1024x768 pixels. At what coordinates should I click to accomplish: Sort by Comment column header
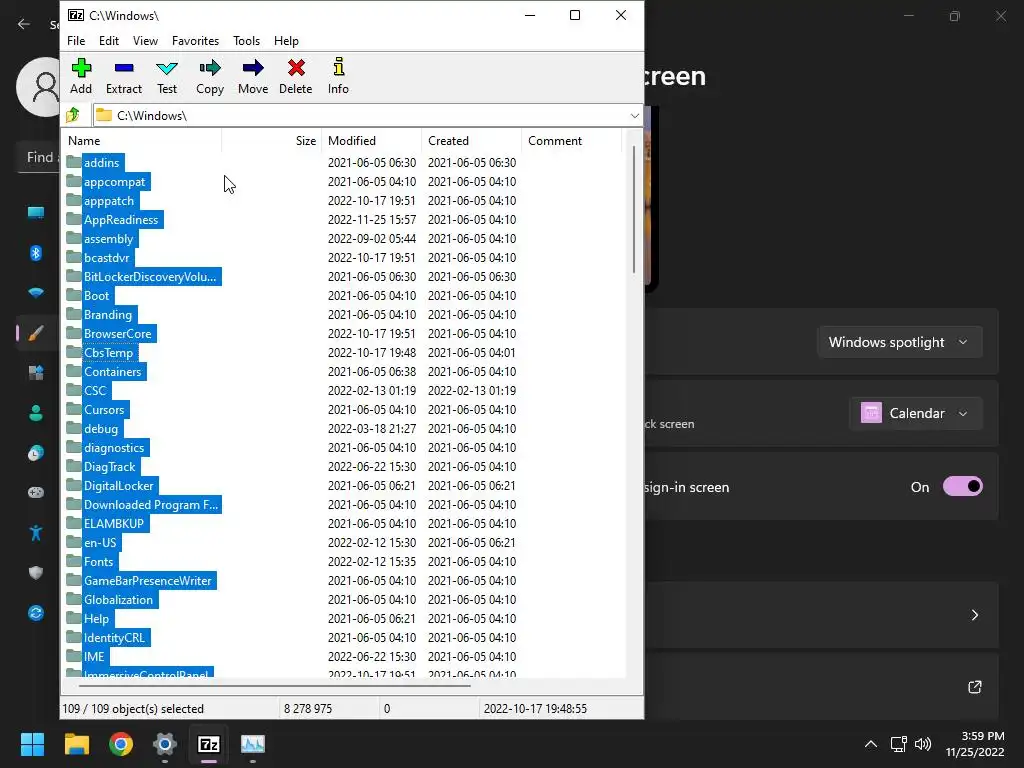(571, 140)
